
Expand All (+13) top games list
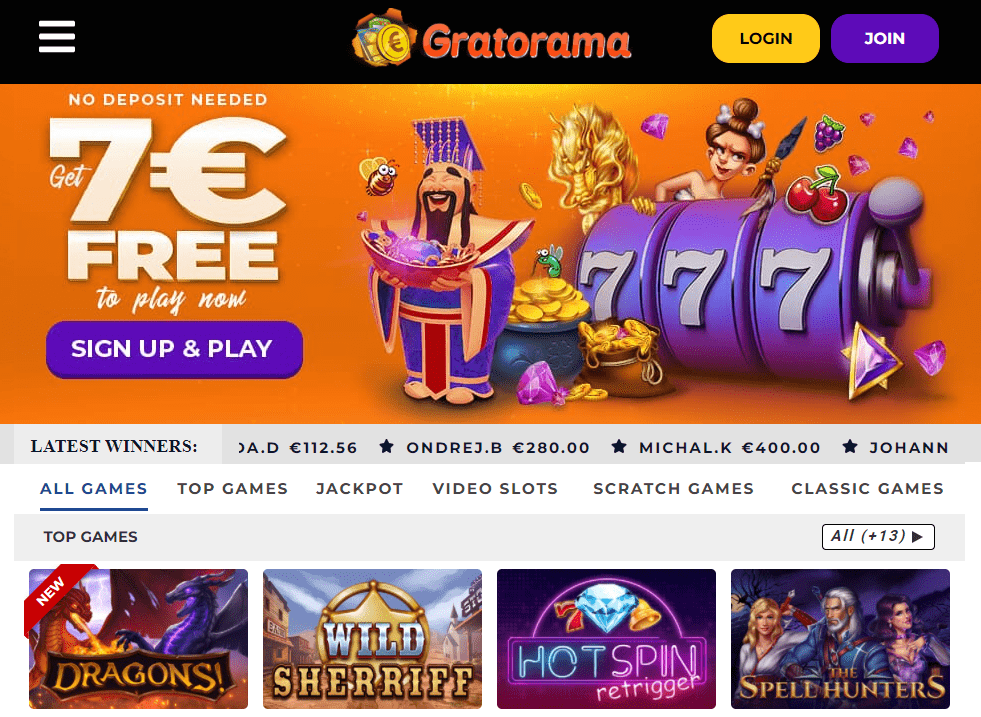point(878,537)
